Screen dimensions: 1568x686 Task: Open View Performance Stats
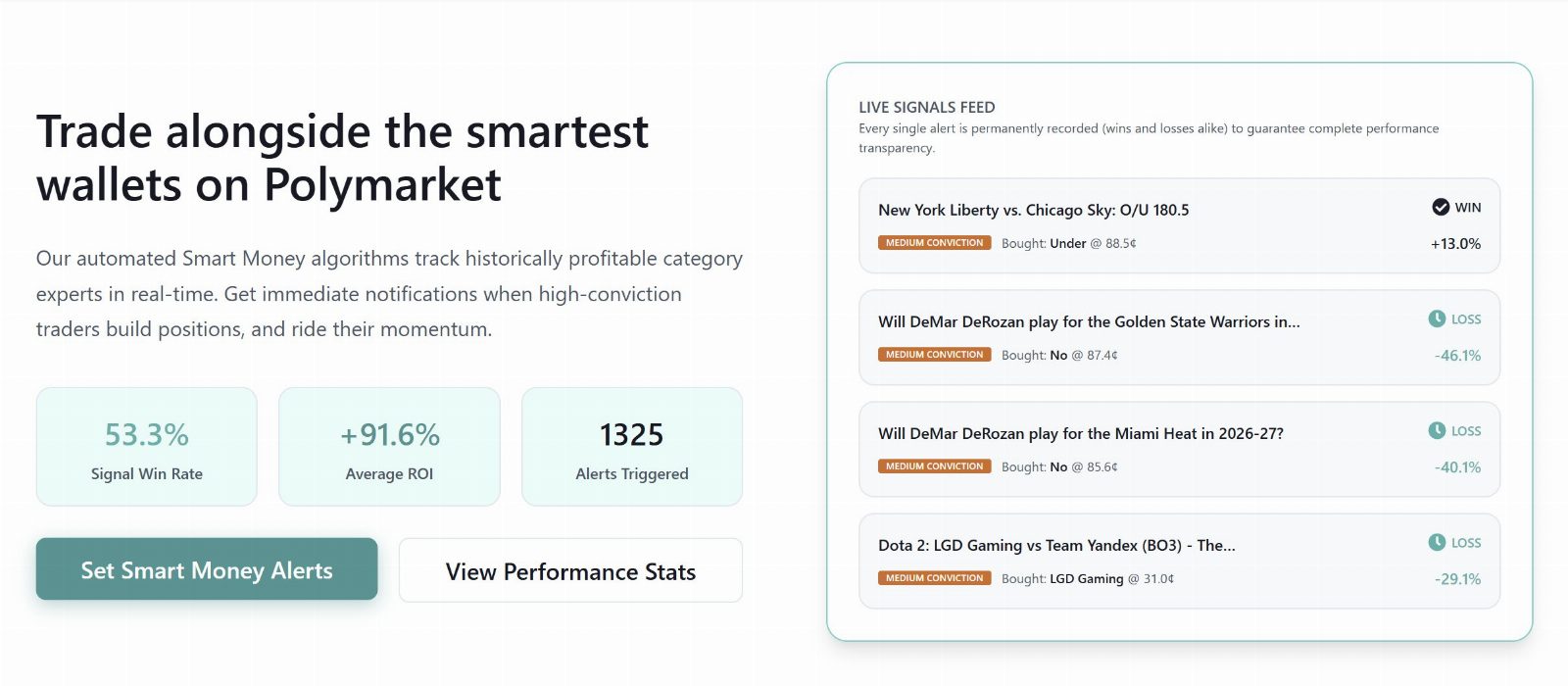point(570,570)
